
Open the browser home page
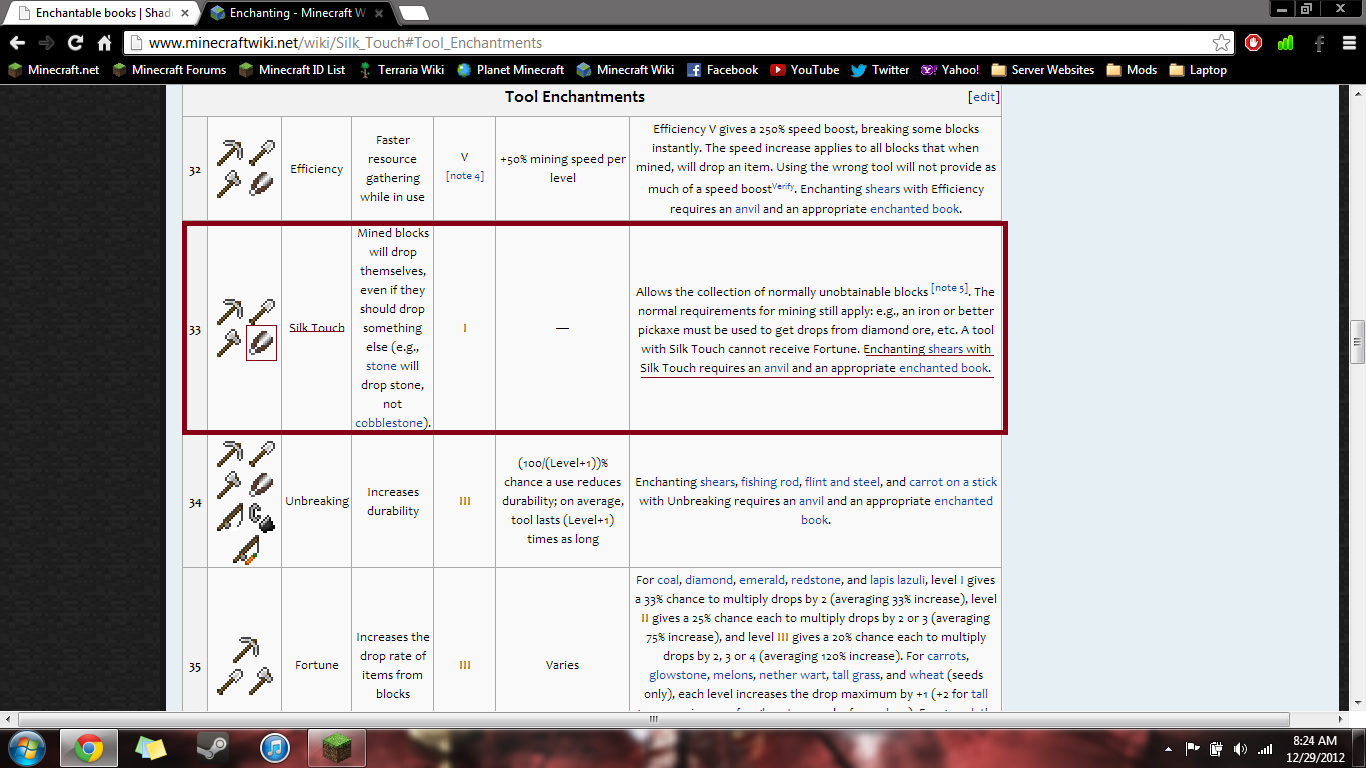104,43
